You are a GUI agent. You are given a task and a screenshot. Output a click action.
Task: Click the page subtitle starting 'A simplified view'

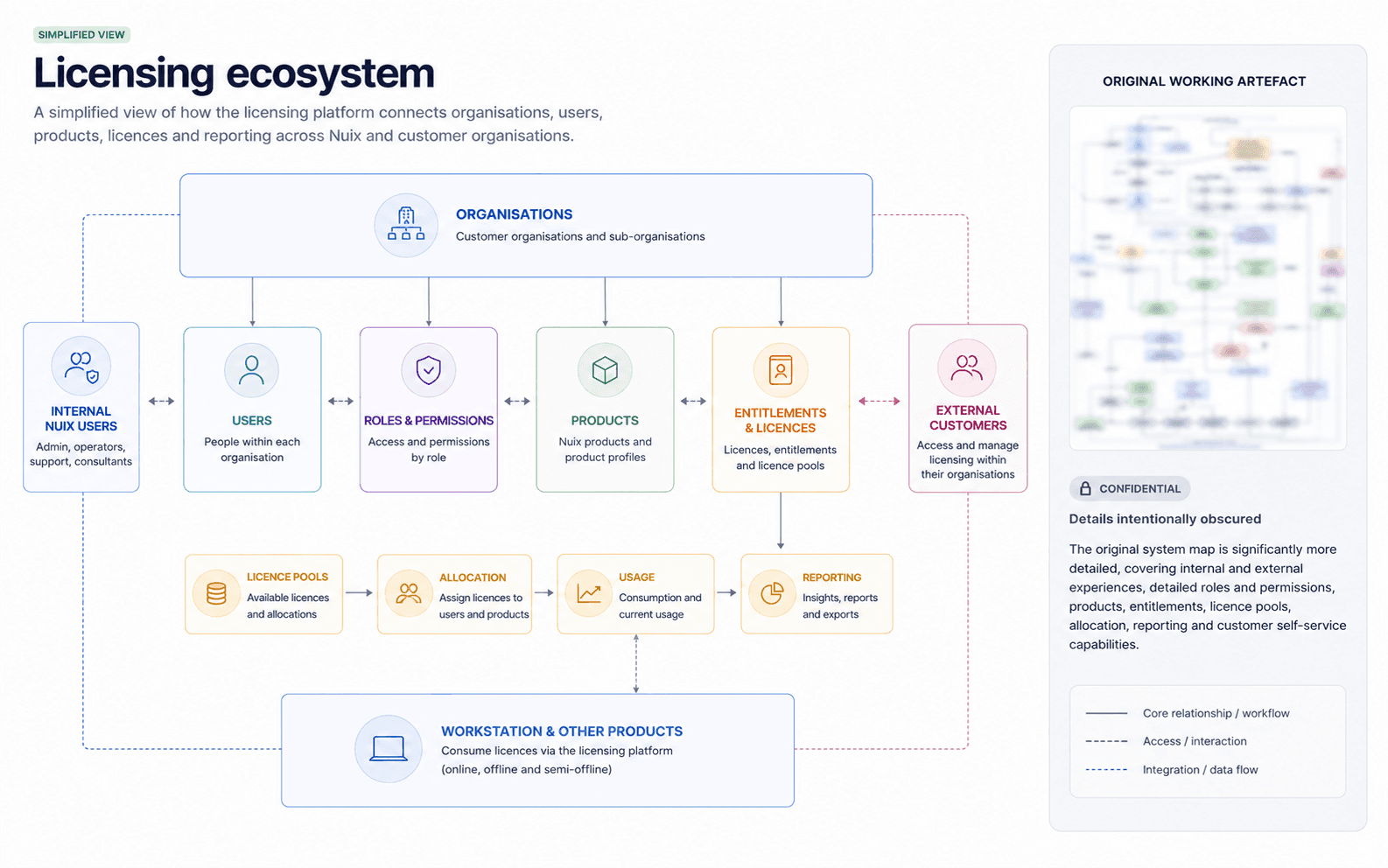[x=318, y=124]
